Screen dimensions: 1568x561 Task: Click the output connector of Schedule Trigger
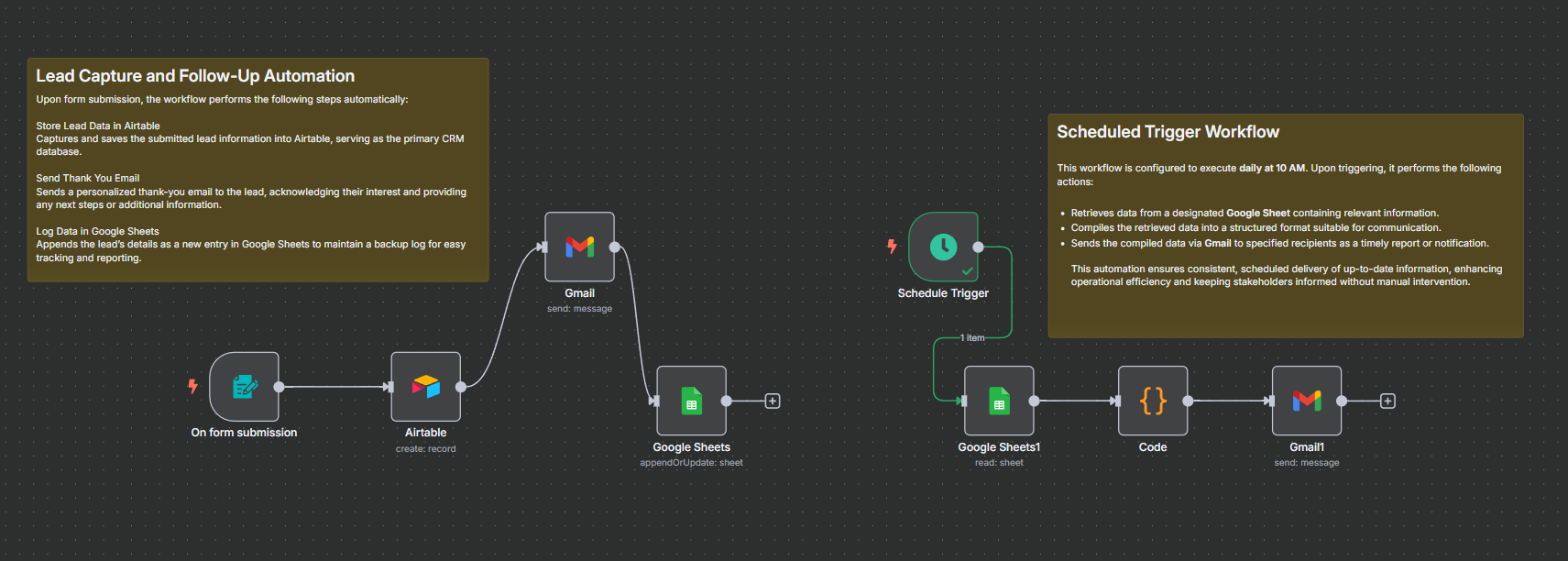coord(978,247)
